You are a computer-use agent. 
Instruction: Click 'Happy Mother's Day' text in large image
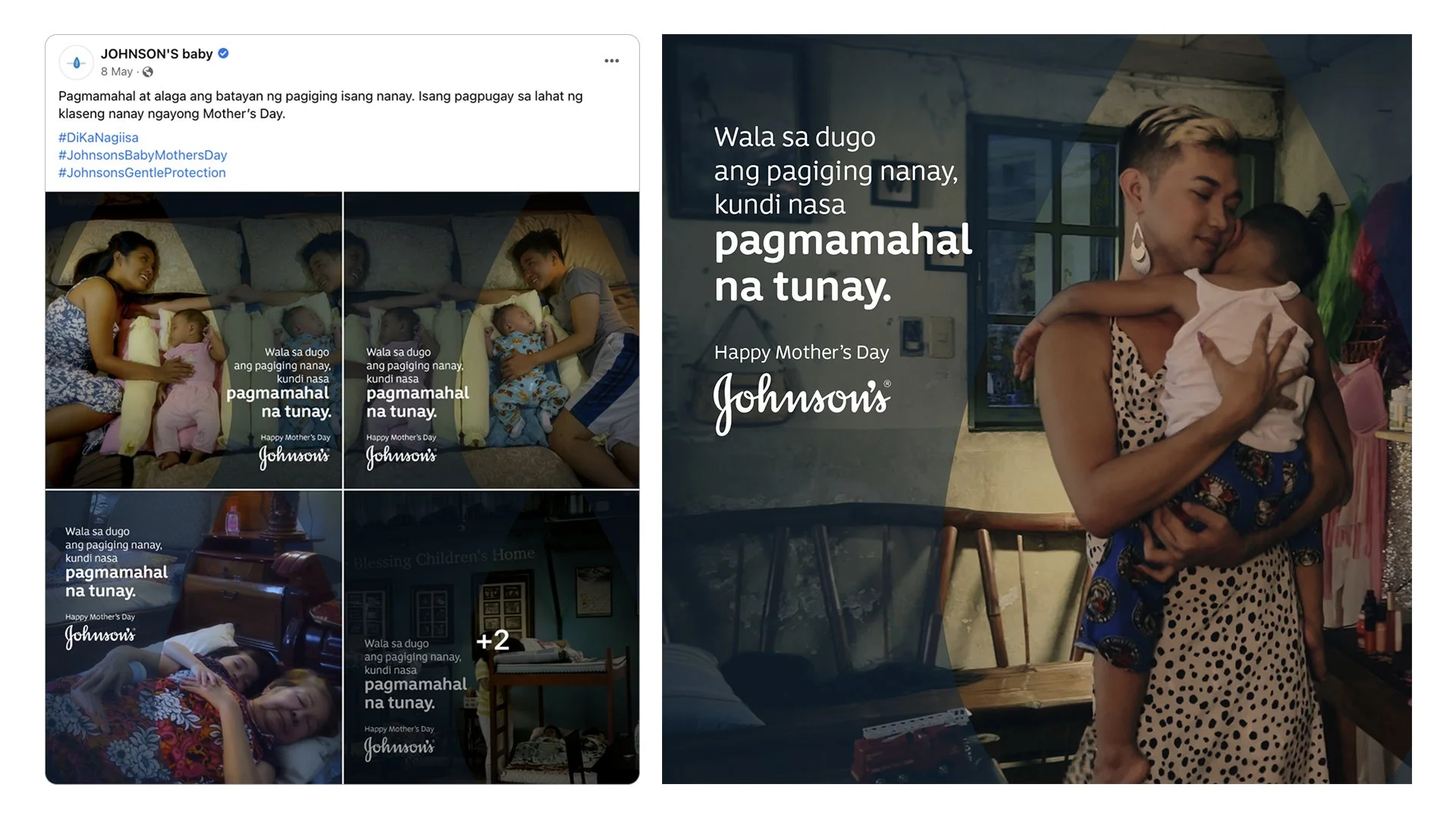[x=802, y=353]
